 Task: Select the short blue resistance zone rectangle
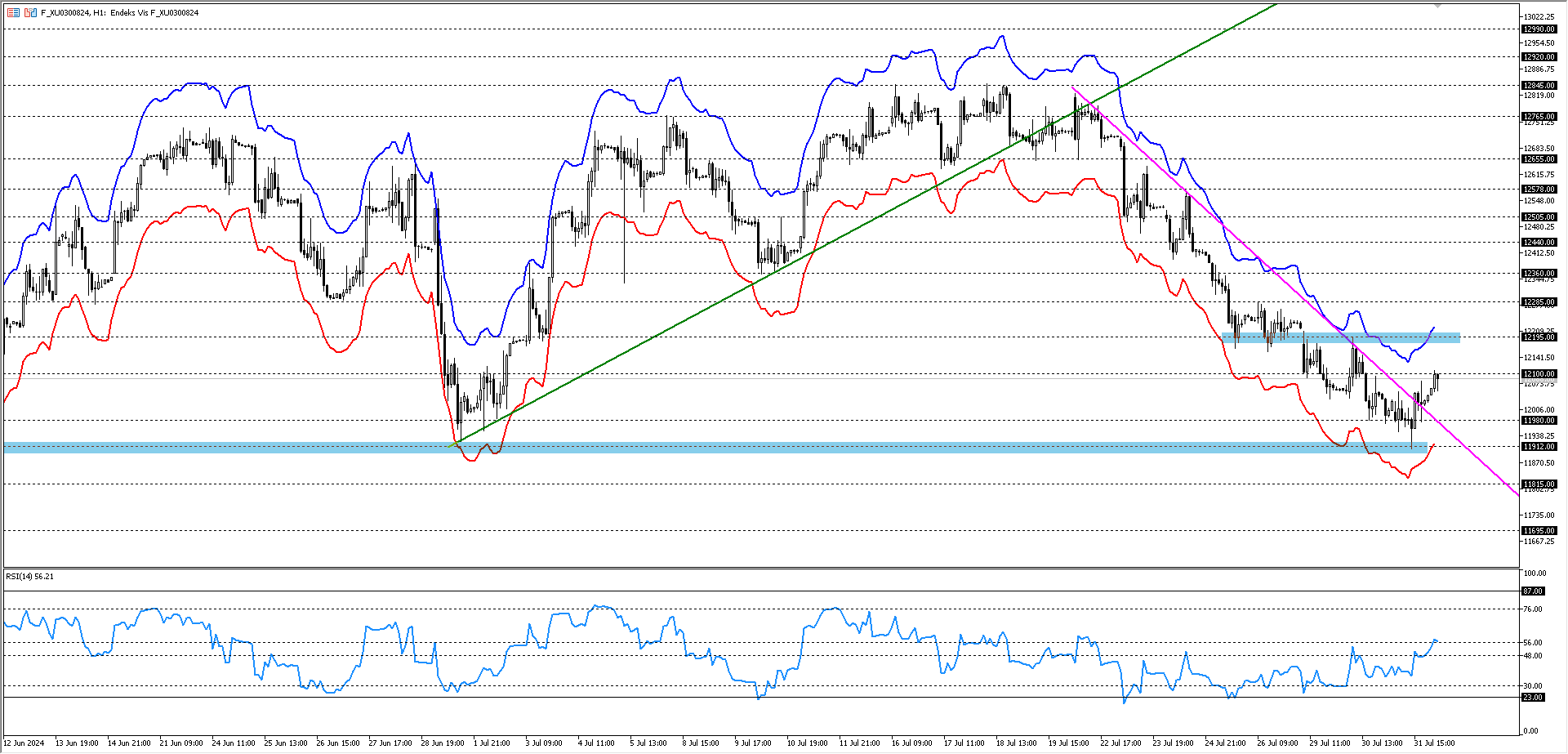pos(1341,337)
